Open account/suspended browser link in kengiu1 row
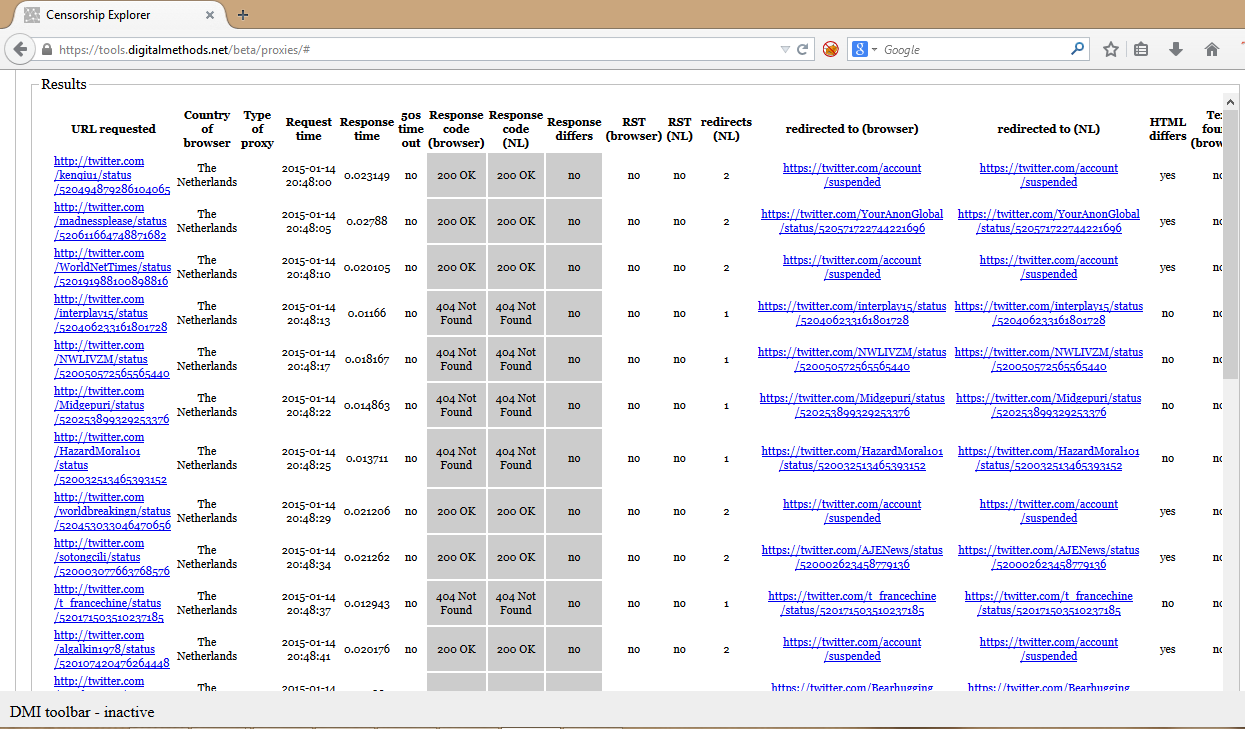Screen dimensions: 1245x729 coord(852,175)
